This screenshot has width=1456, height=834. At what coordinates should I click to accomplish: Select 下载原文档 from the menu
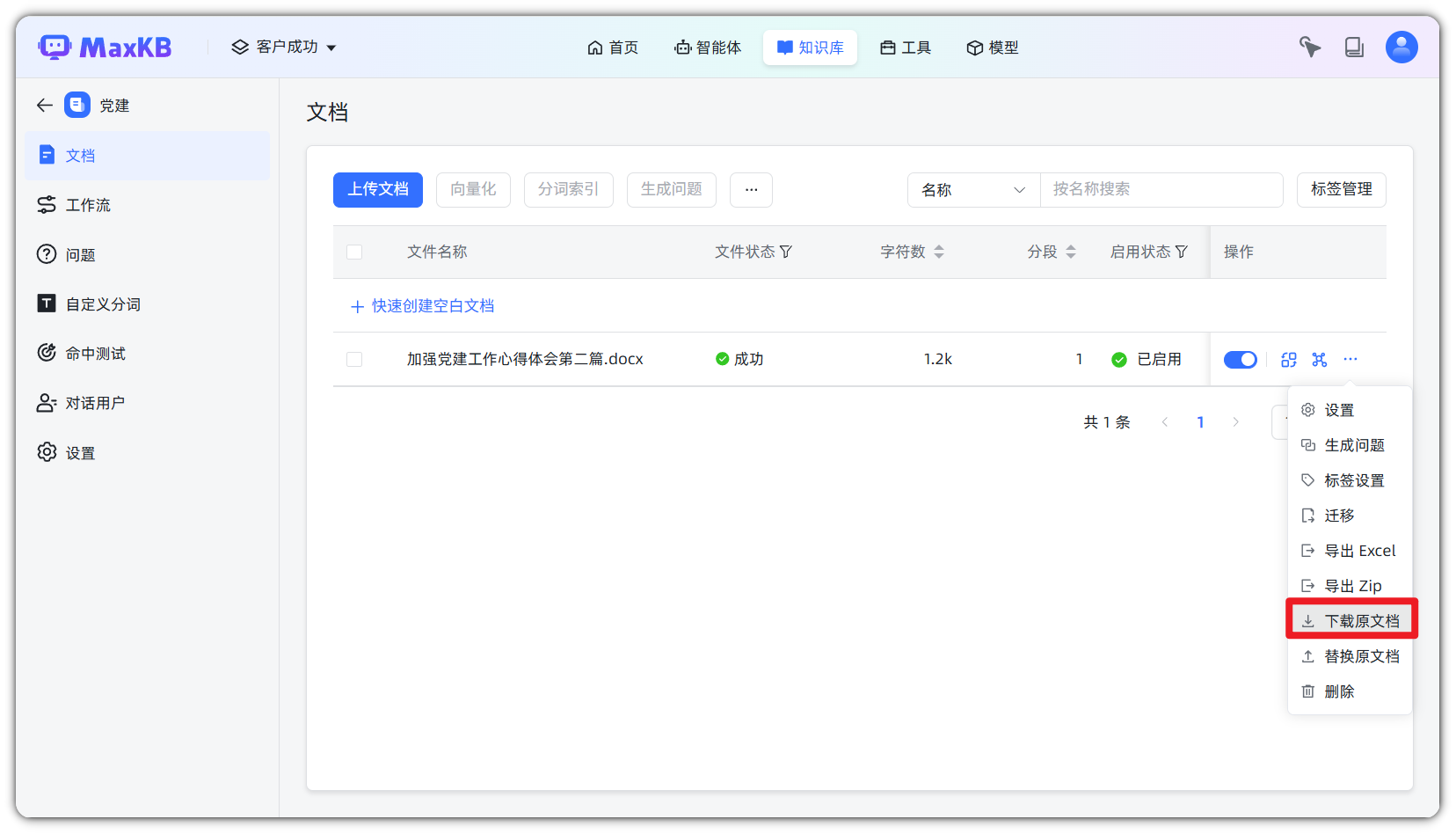point(1351,621)
